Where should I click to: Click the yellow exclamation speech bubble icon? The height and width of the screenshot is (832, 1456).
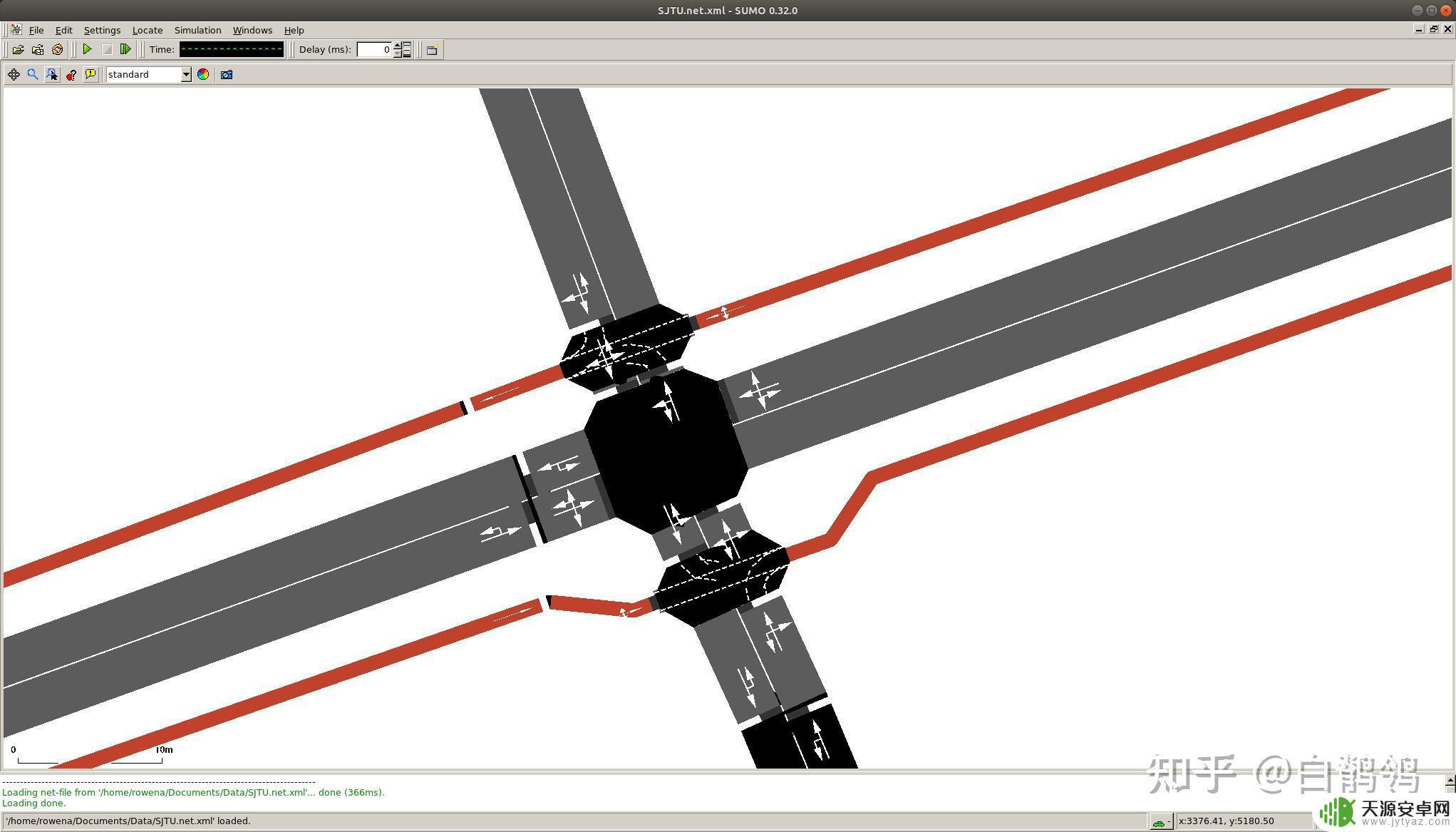[91, 74]
